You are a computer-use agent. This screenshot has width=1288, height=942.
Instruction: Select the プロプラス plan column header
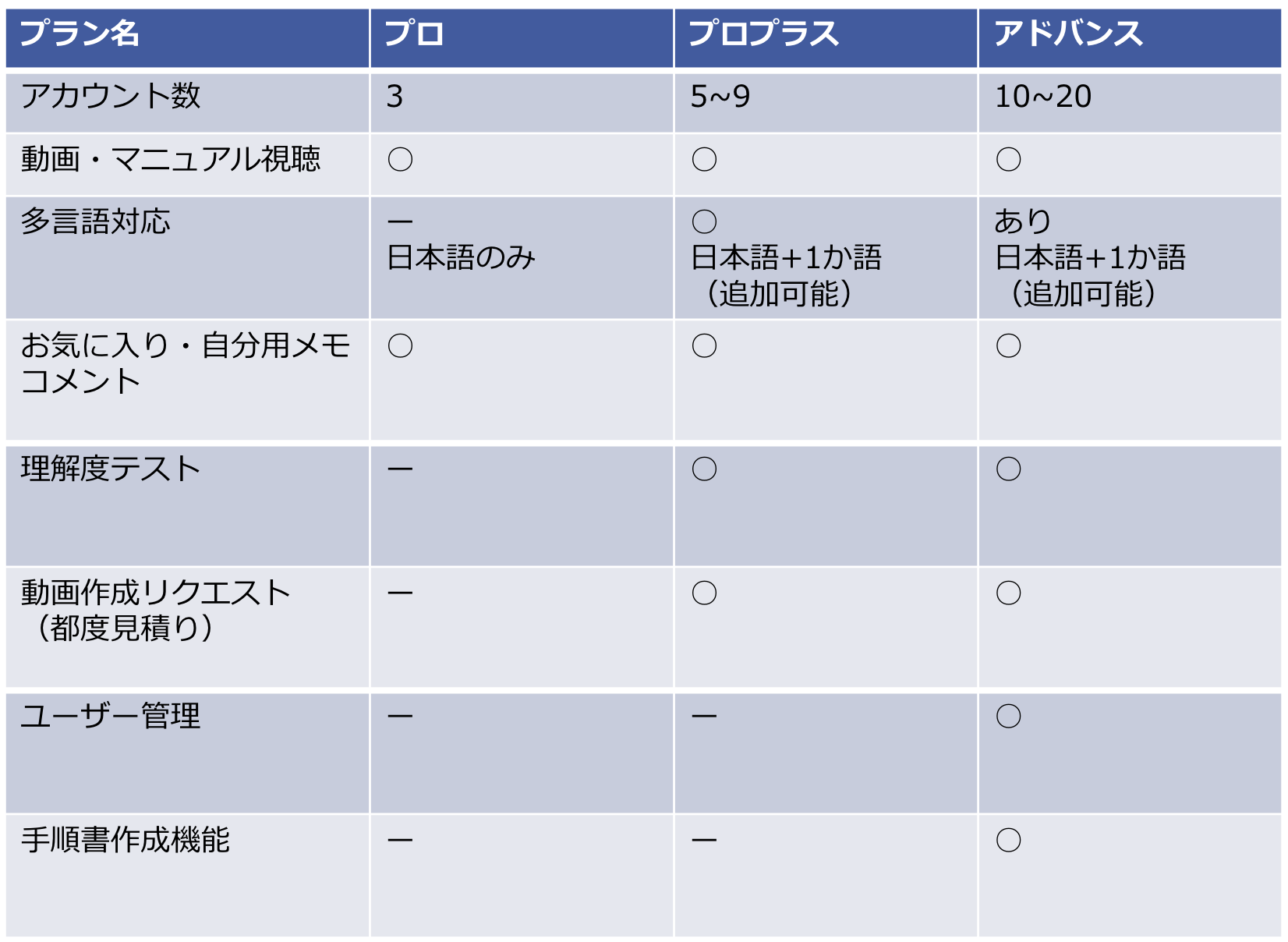[763, 34]
